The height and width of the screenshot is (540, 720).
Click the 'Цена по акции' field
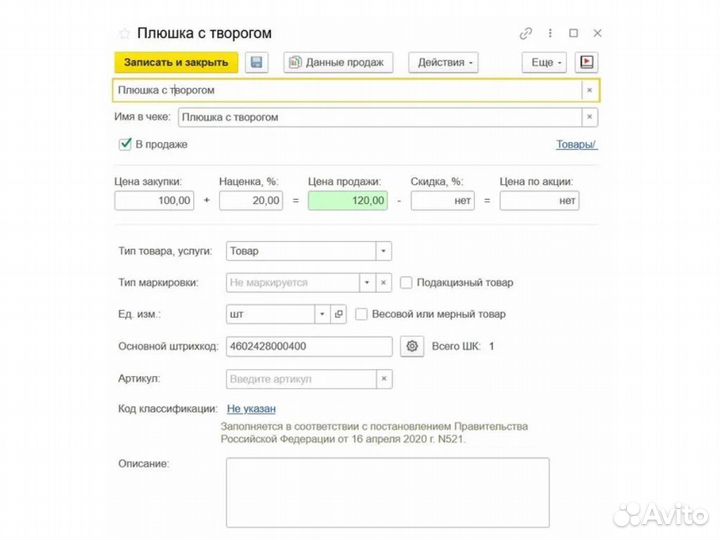[x=540, y=201]
